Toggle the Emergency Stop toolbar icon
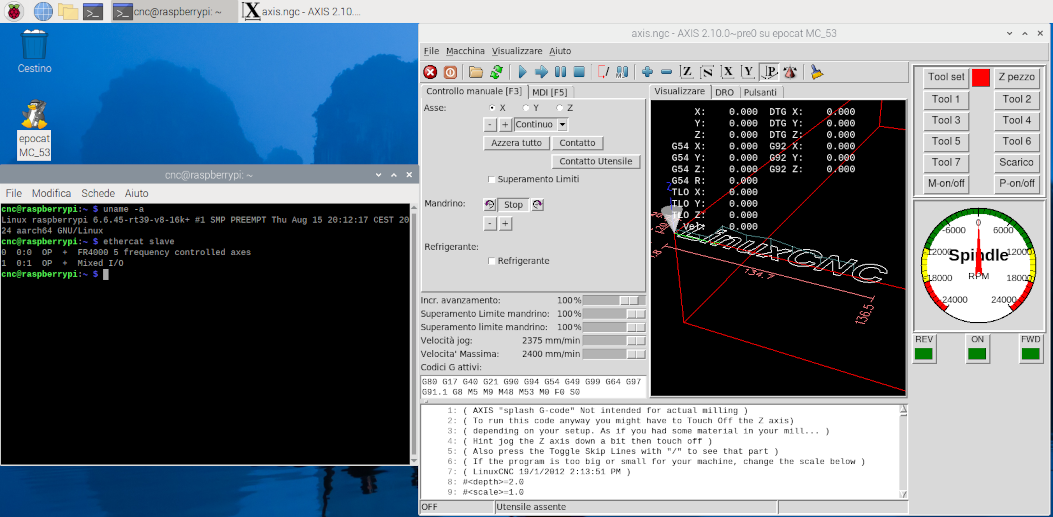1053x517 pixels. click(x=430, y=72)
